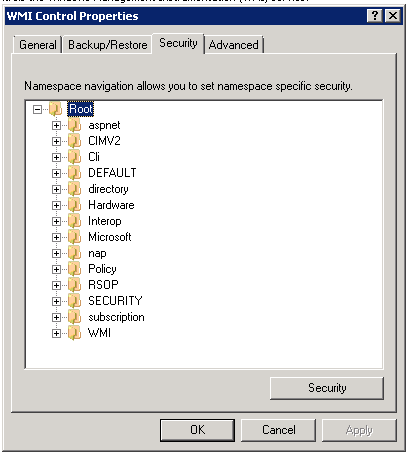Viewport: 410px width, 456px height.
Task: Switch to the General tab
Action: tap(38, 45)
